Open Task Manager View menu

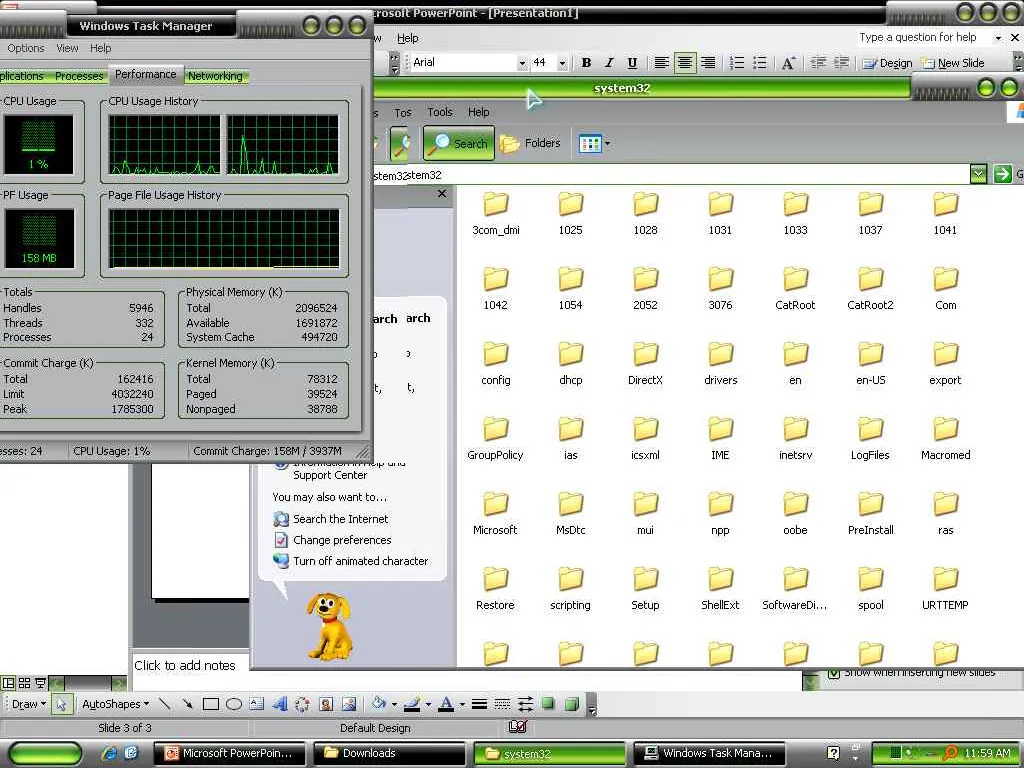(x=67, y=48)
